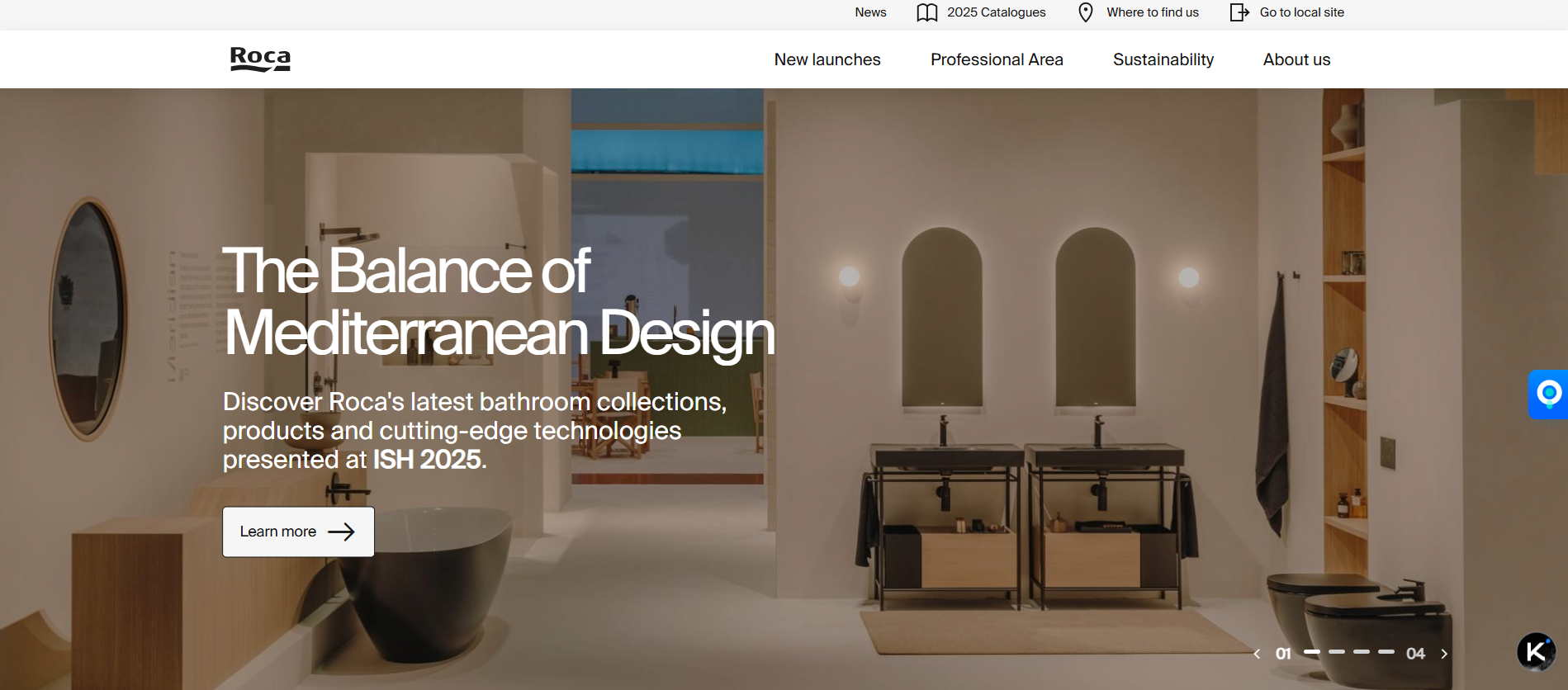Select the Sustainability menu item
The width and height of the screenshot is (1568, 690).
tap(1163, 59)
